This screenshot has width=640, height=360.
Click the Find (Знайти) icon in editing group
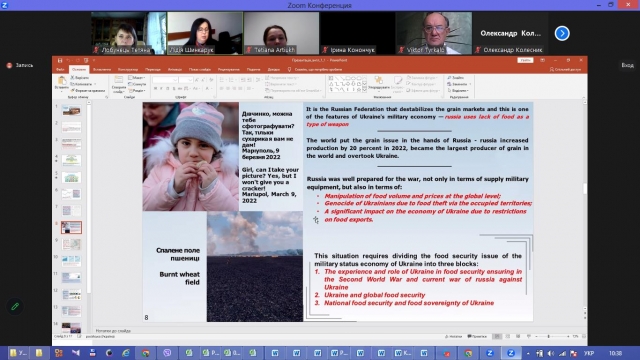pyautogui.click(x=455, y=78)
